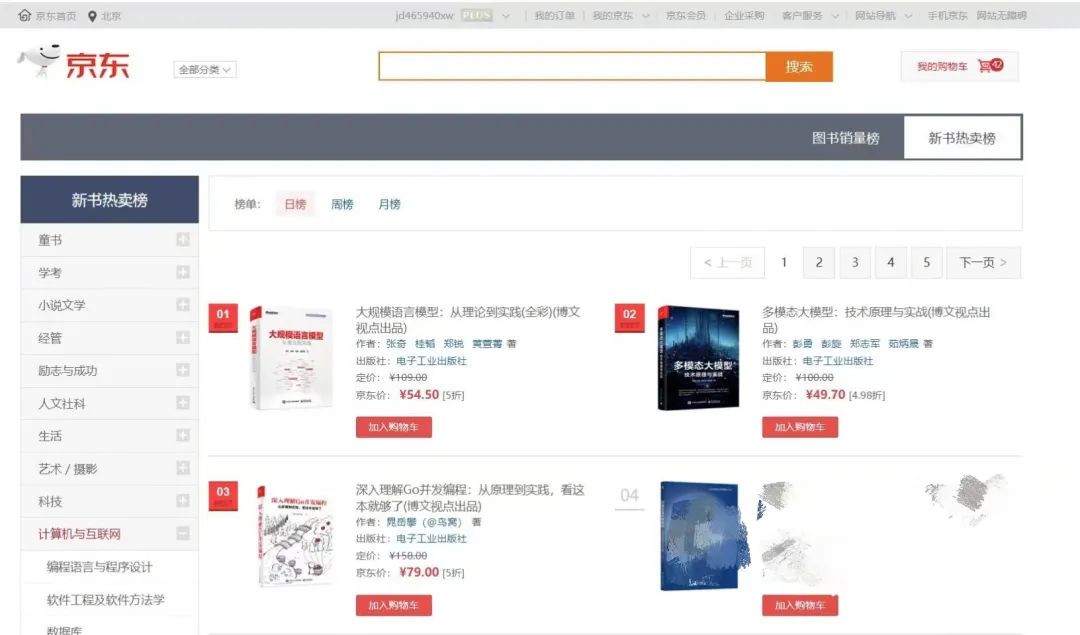The height and width of the screenshot is (635, 1080).
Task: Open the 客户服务 dropdown
Action: coord(810,16)
